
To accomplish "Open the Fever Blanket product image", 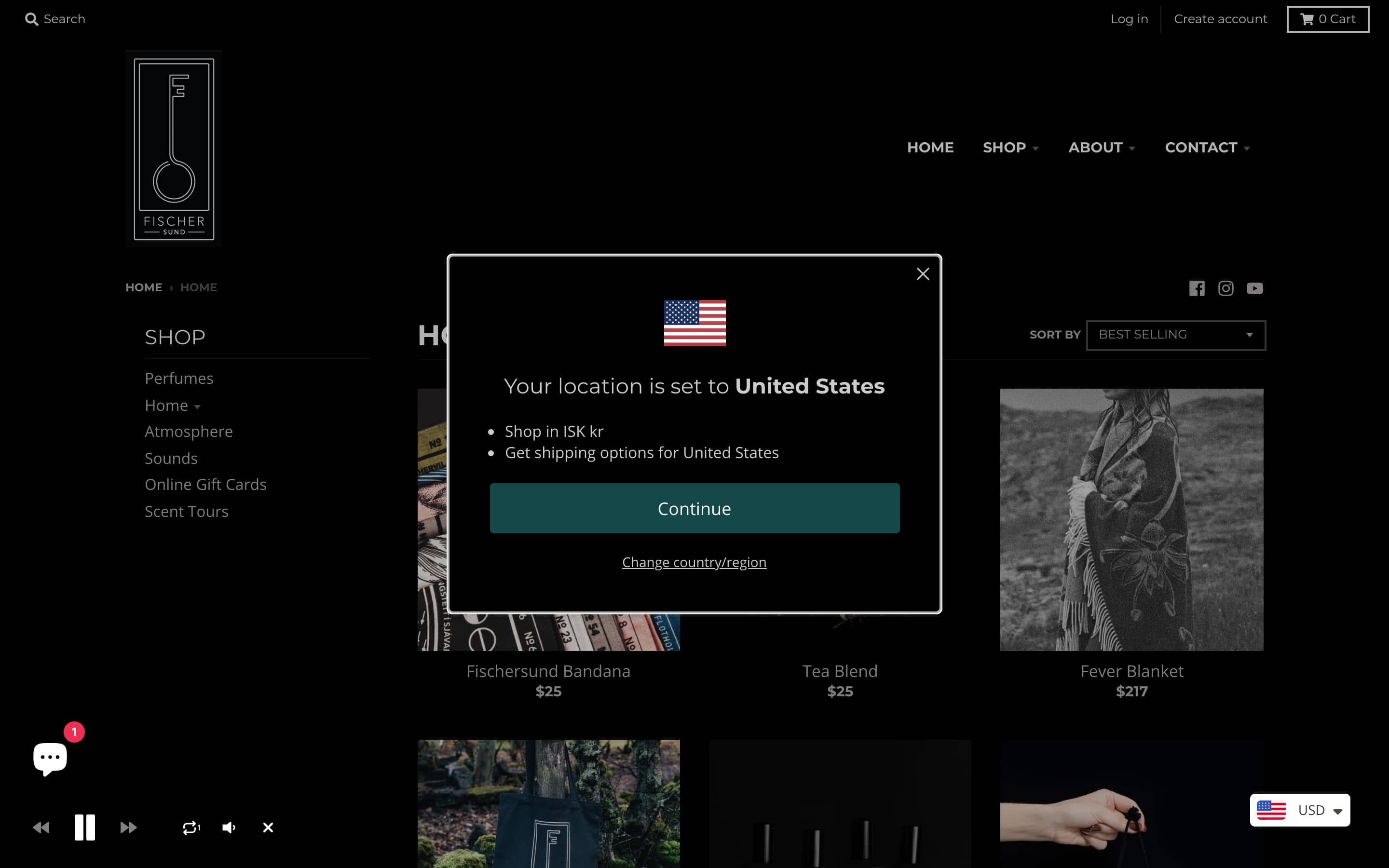I will click(1131, 519).
